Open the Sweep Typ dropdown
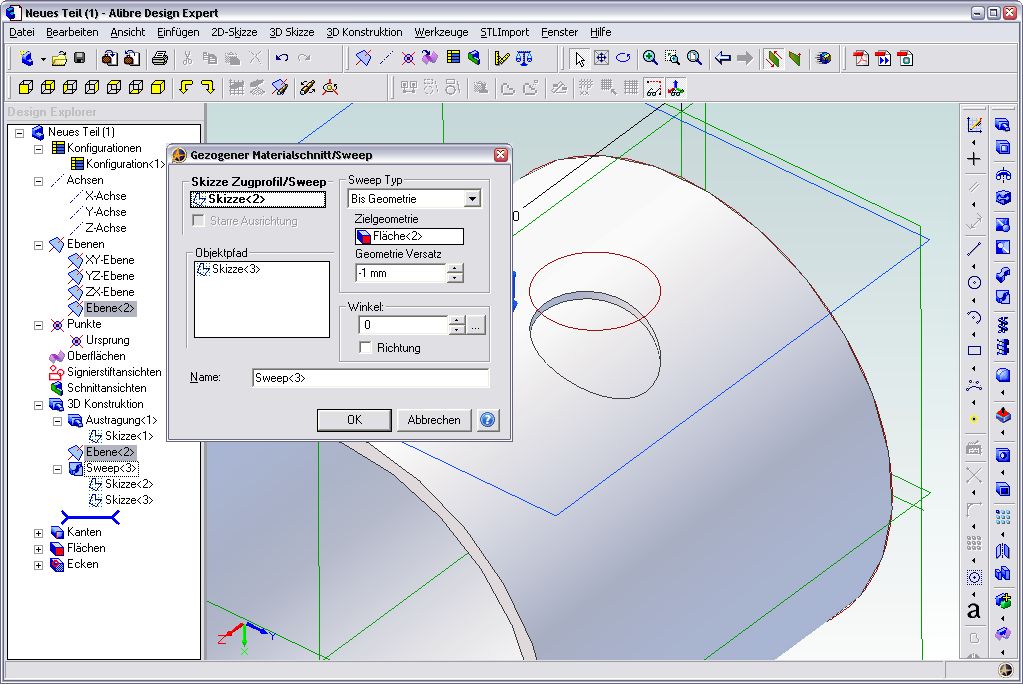1023x684 pixels. click(x=472, y=198)
